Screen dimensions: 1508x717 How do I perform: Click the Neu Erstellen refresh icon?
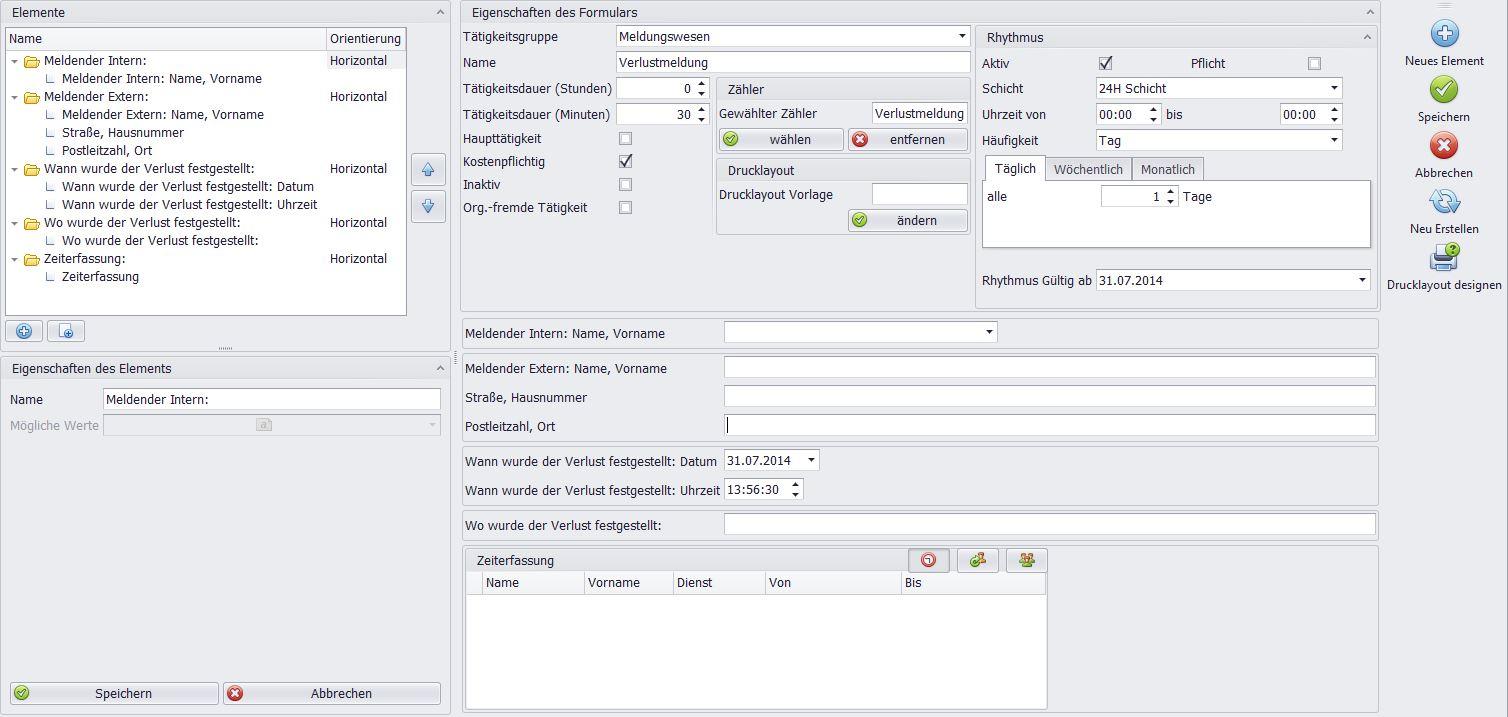point(1444,202)
